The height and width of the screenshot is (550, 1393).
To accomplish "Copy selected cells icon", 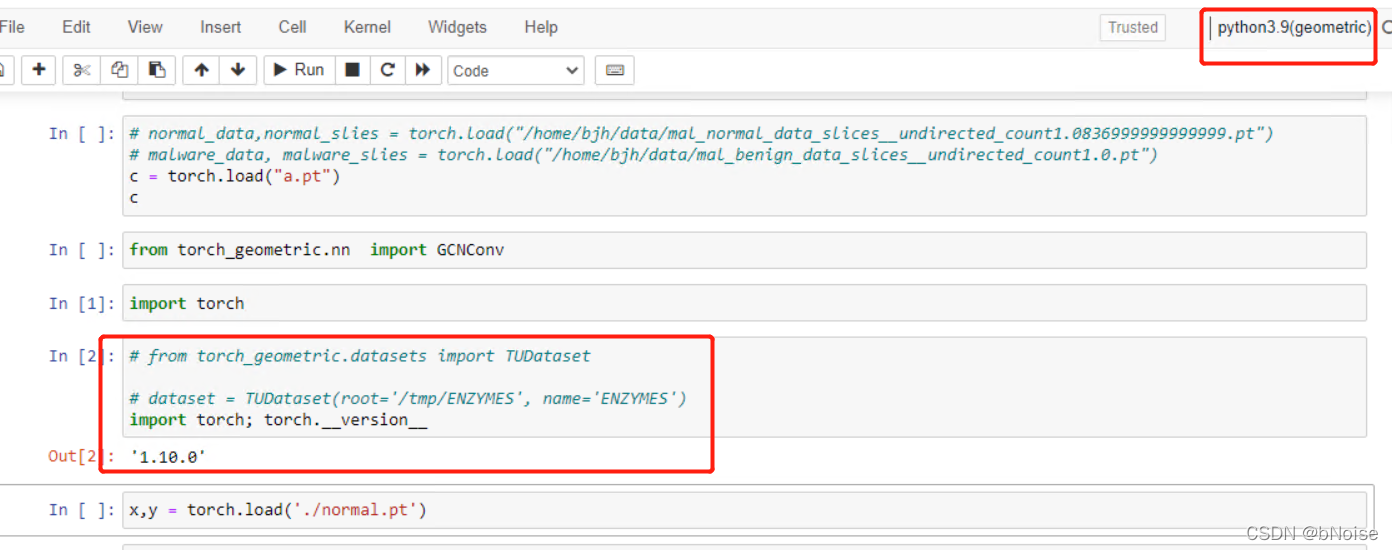I will (x=120, y=70).
